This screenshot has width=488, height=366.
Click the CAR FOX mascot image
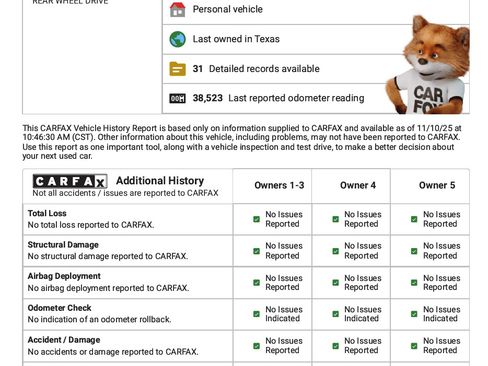pyautogui.click(x=429, y=65)
